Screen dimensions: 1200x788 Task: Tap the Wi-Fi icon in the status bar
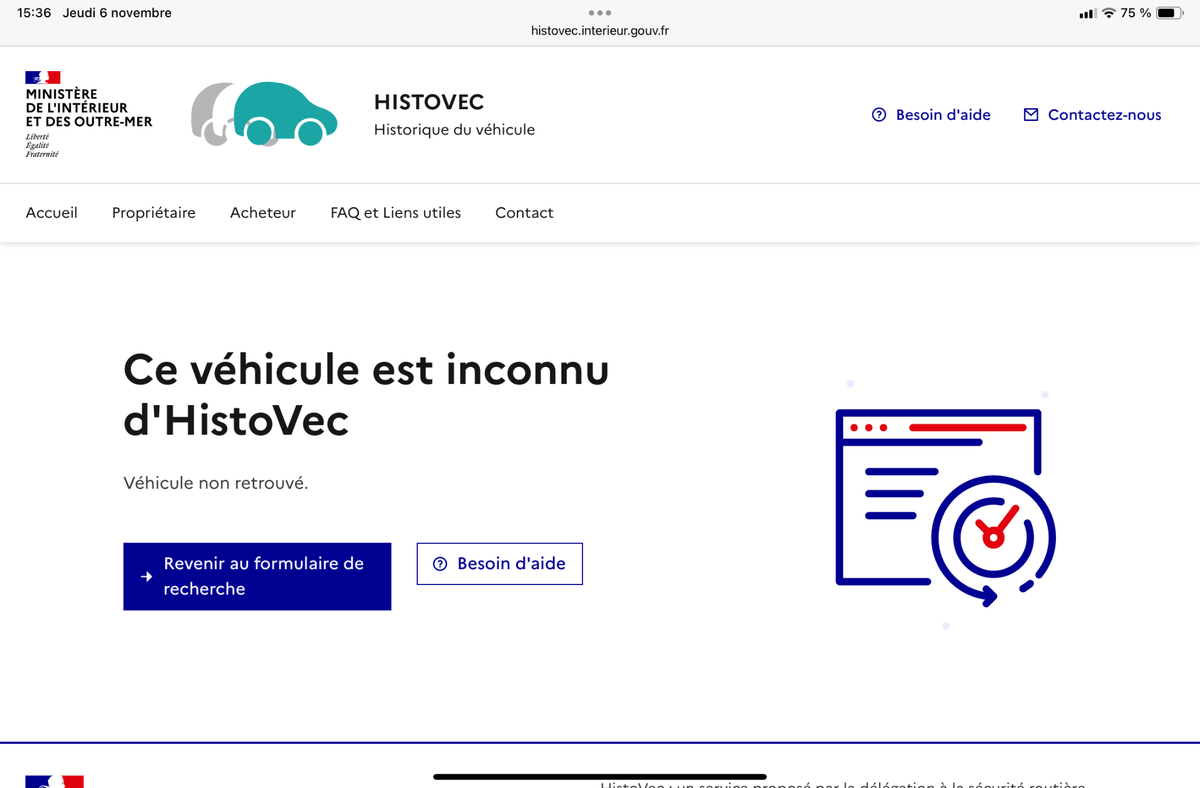pyautogui.click(x=1108, y=13)
